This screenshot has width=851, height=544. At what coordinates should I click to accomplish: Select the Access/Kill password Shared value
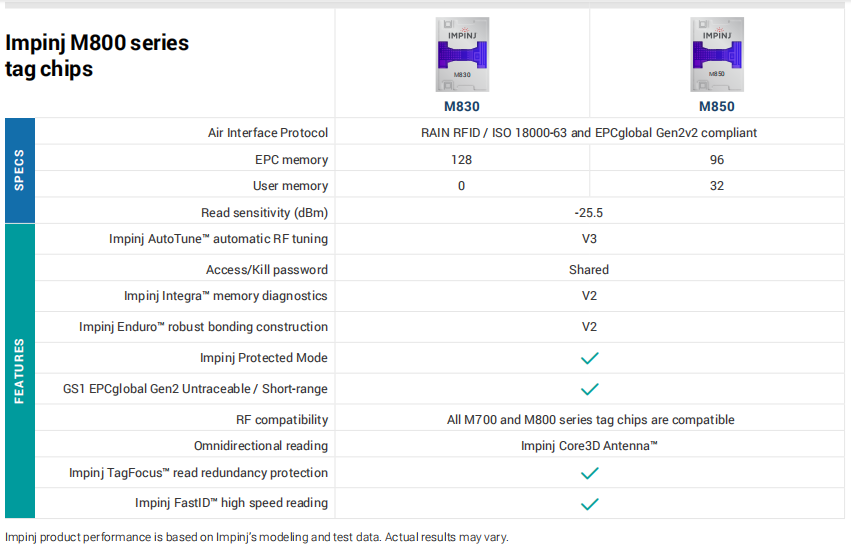tap(589, 270)
